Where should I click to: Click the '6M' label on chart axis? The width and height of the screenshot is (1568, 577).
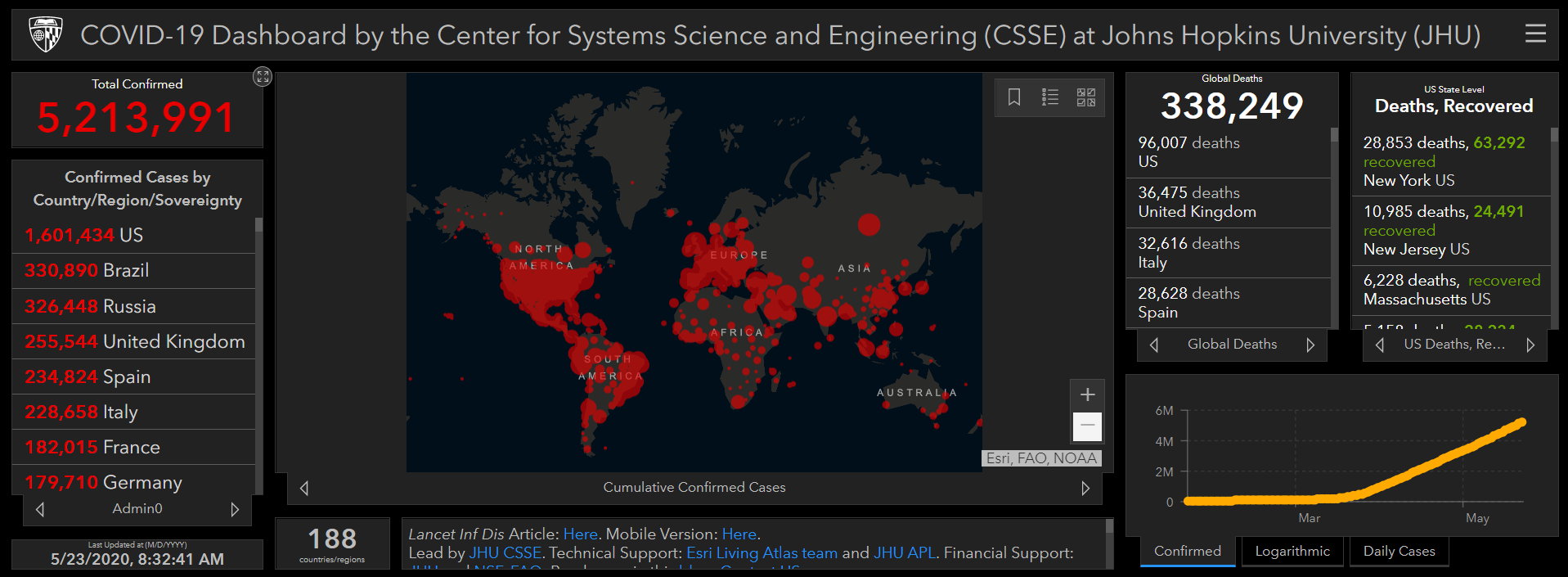point(1164,411)
